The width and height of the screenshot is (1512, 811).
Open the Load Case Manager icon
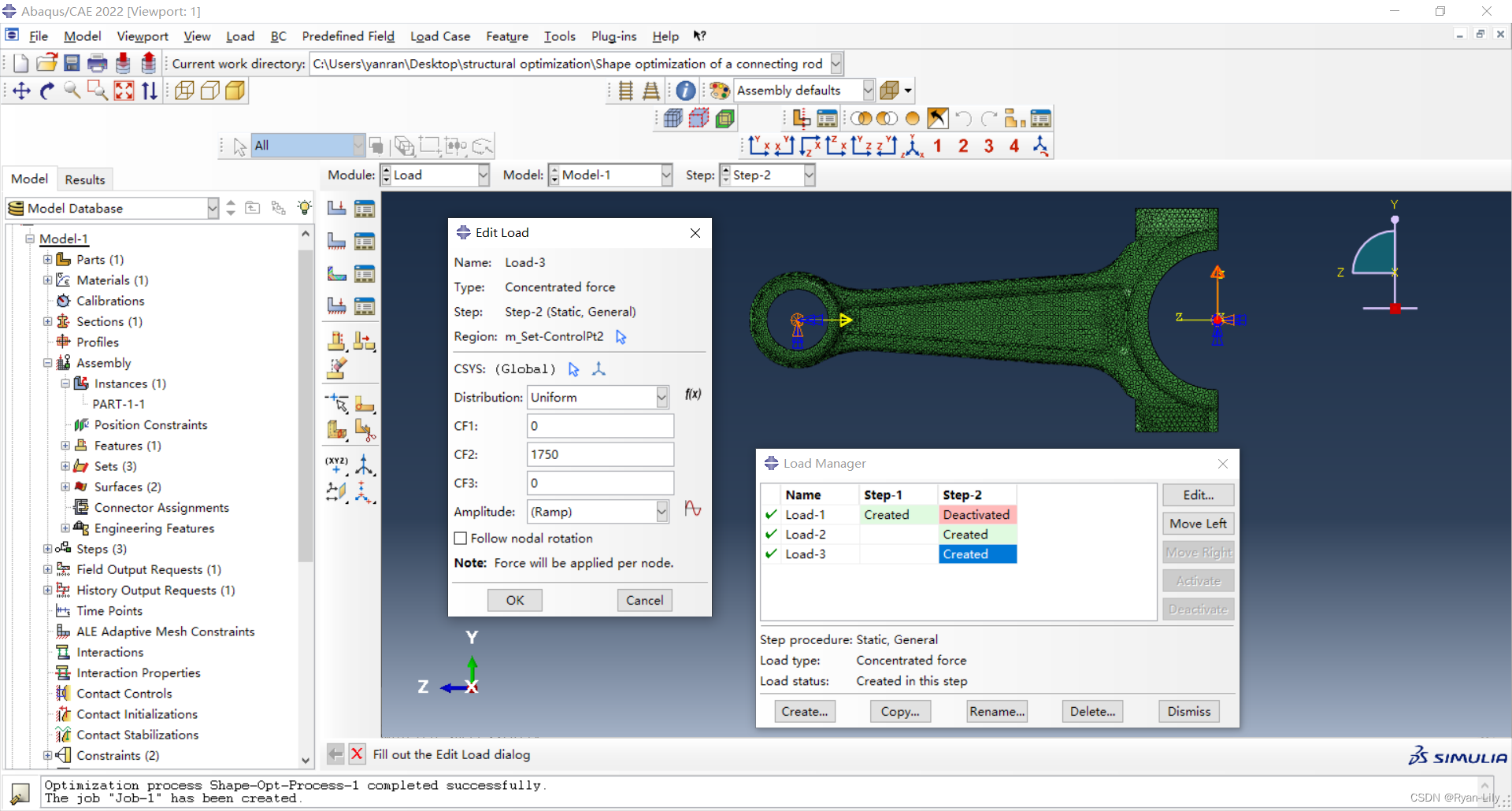point(364,306)
